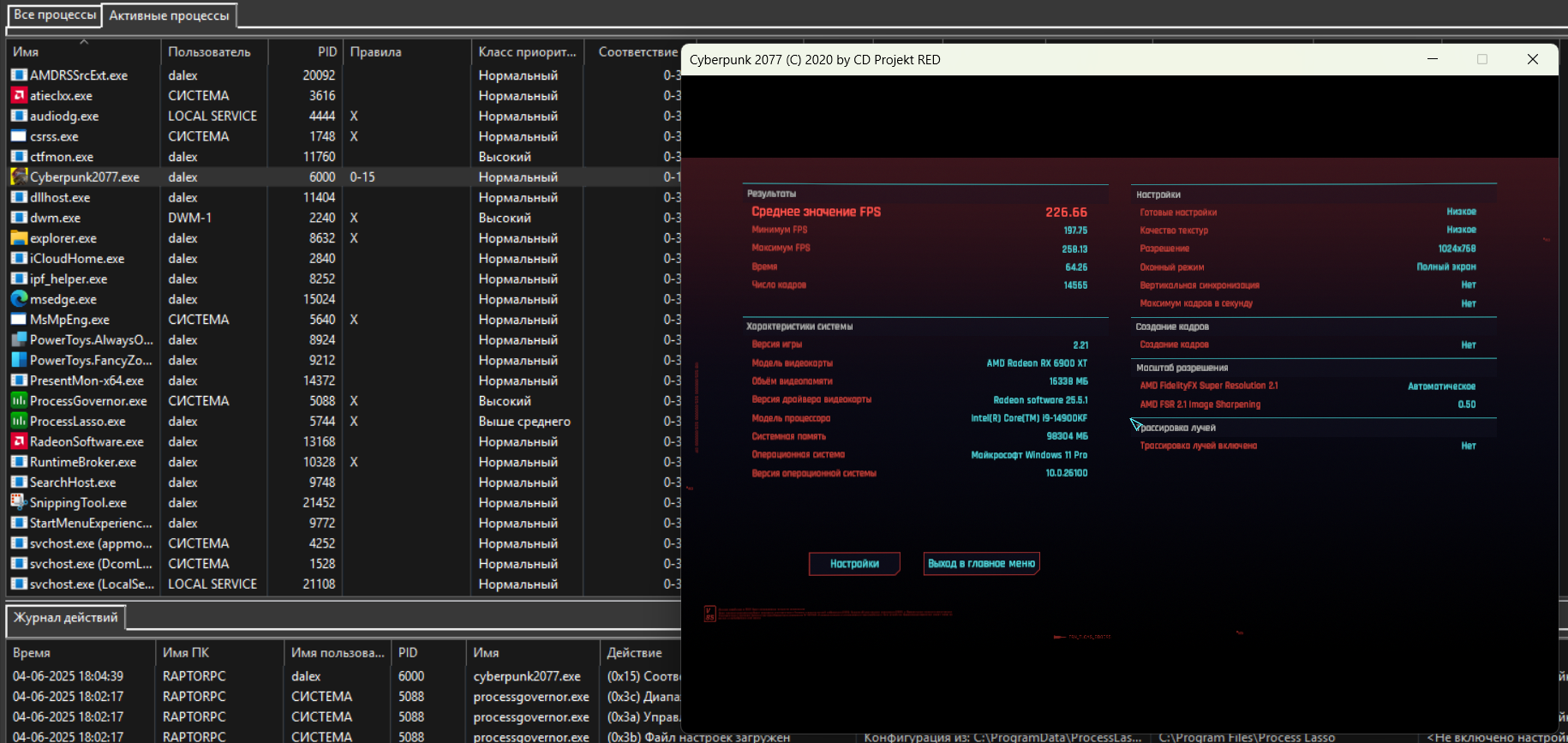Select the PresentMon-x64.exe process icon
Viewport: 1568px width, 743px height.
(x=19, y=380)
